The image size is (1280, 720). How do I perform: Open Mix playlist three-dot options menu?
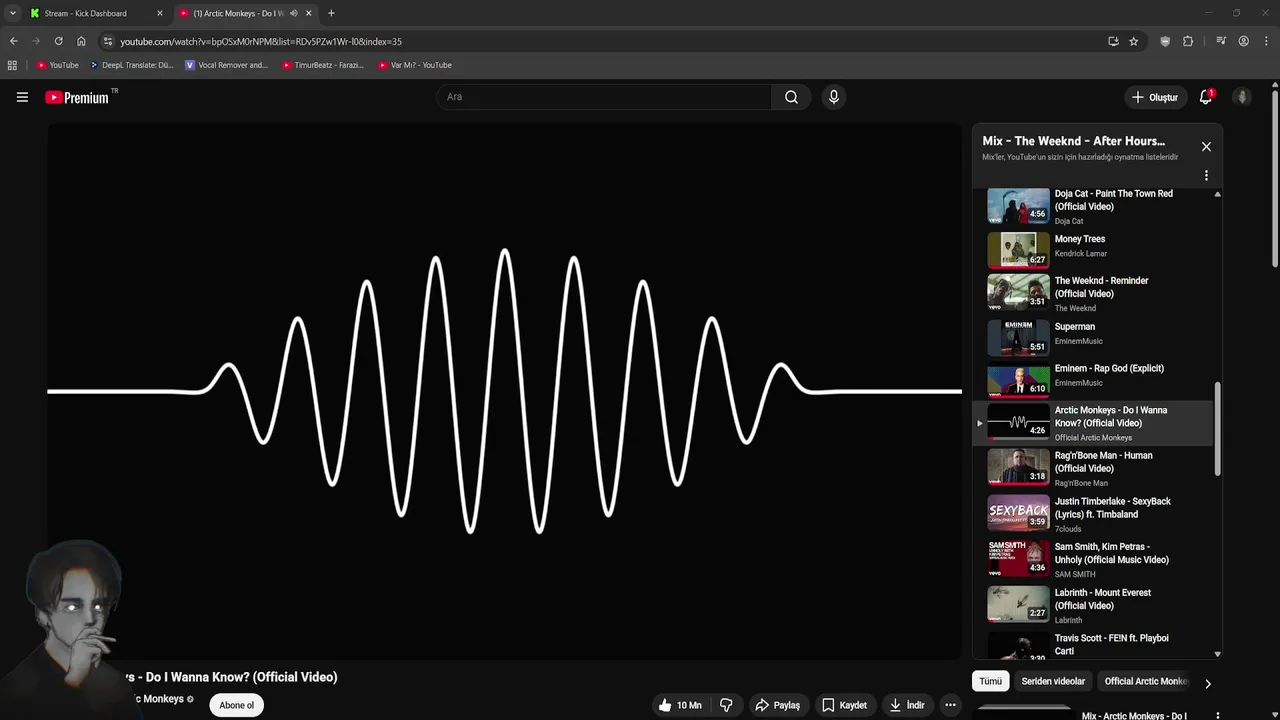[x=1206, y=175]
